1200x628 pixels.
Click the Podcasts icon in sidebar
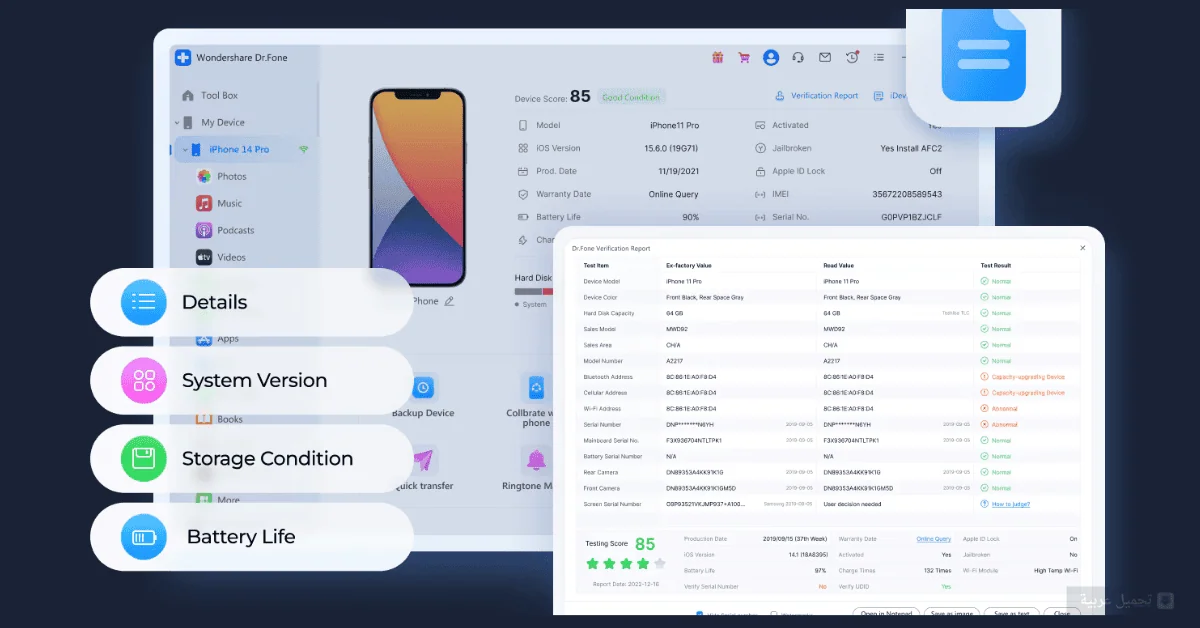coord(203,230)
